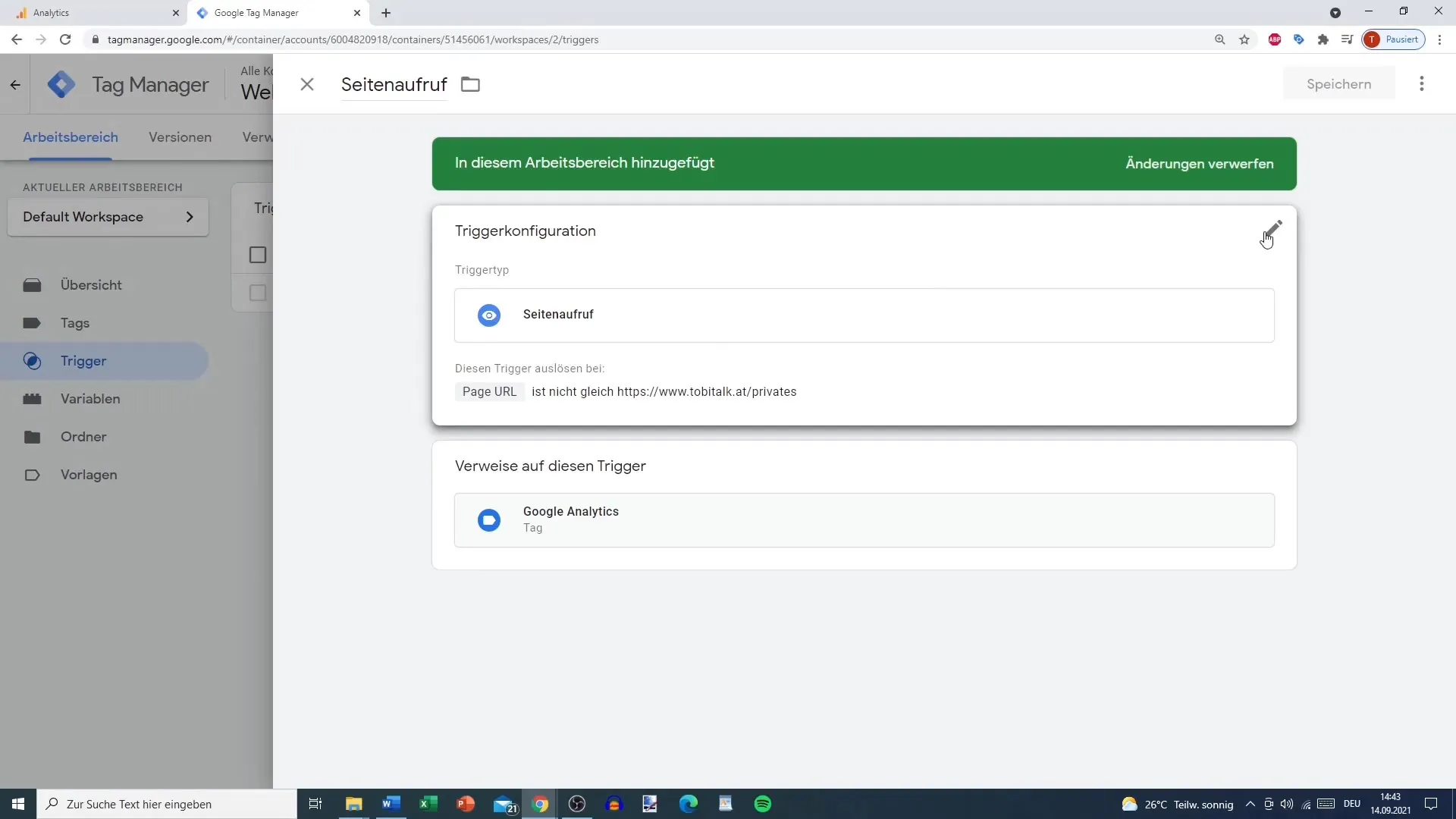This screenshot has height=819, width=1456.
Task: Edit the Seitenaufruf trigger name field
Action: click(x=394, y=84)
